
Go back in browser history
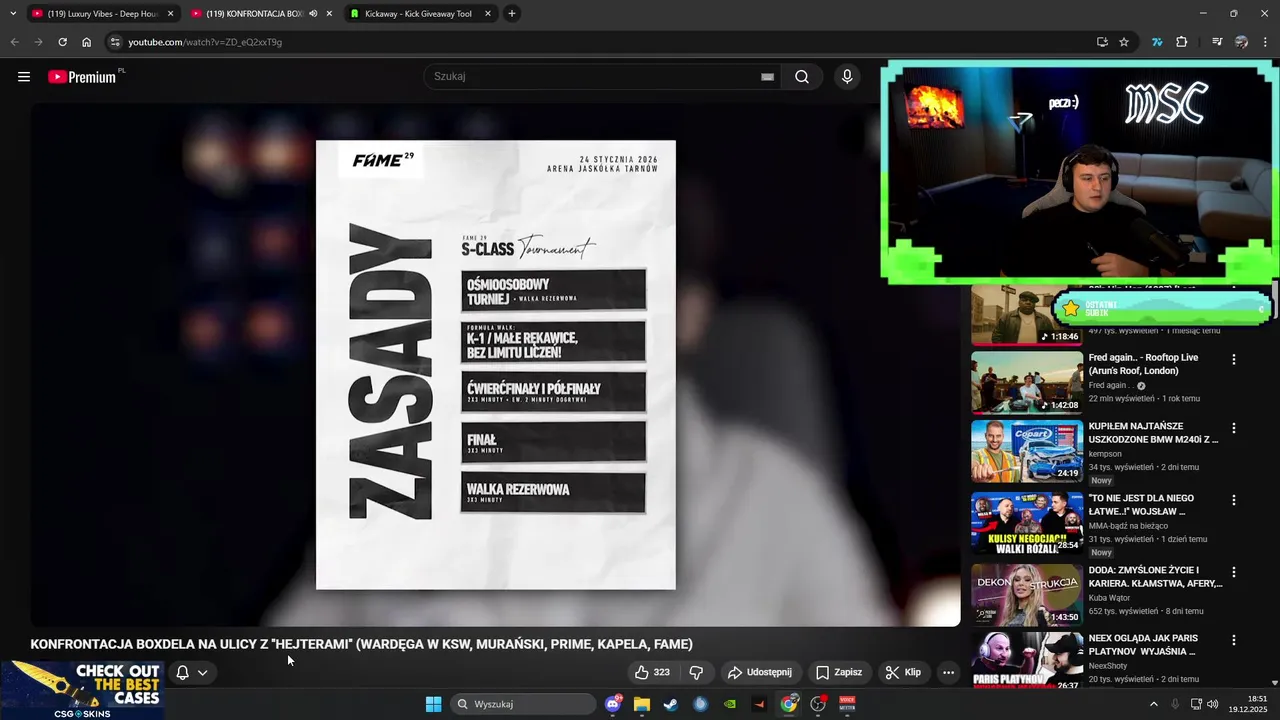tap(14, 42)
